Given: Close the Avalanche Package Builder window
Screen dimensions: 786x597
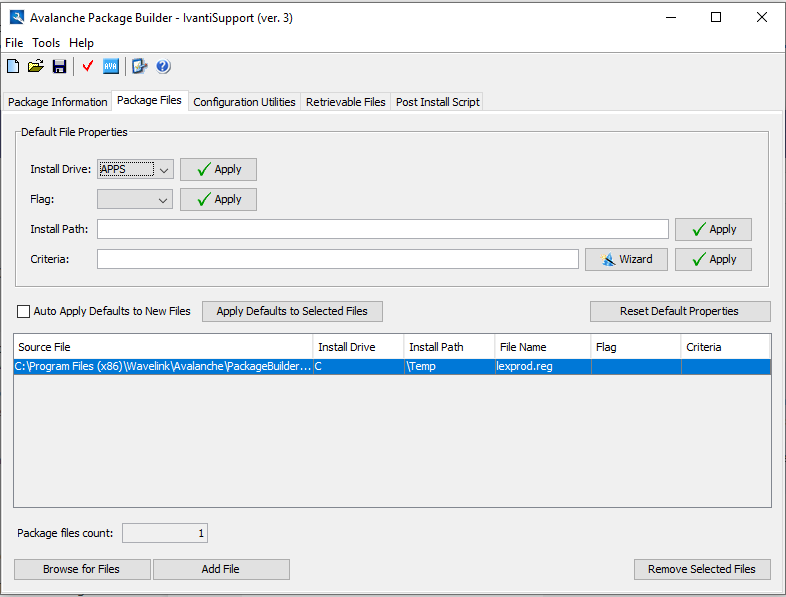Looking at the screenshot, I should pos(761,18).
